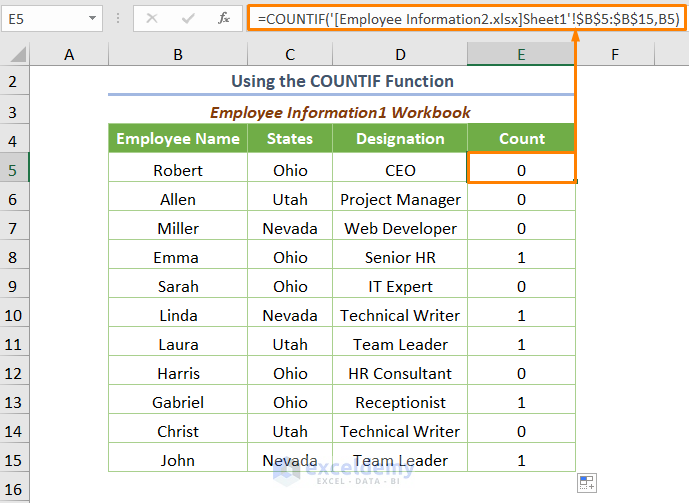Click the Insert Function fx icon
The width and height of the screenshot is (689, 503).
coord(225,18)
